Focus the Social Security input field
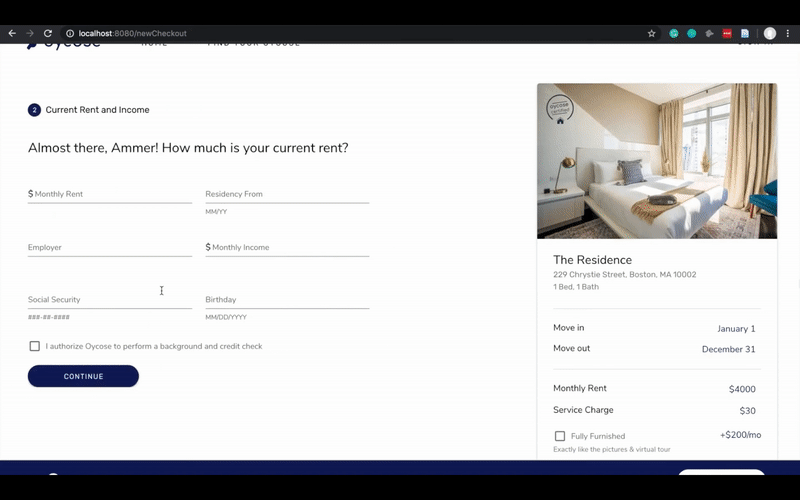800x500 pixels. [110, 299]
